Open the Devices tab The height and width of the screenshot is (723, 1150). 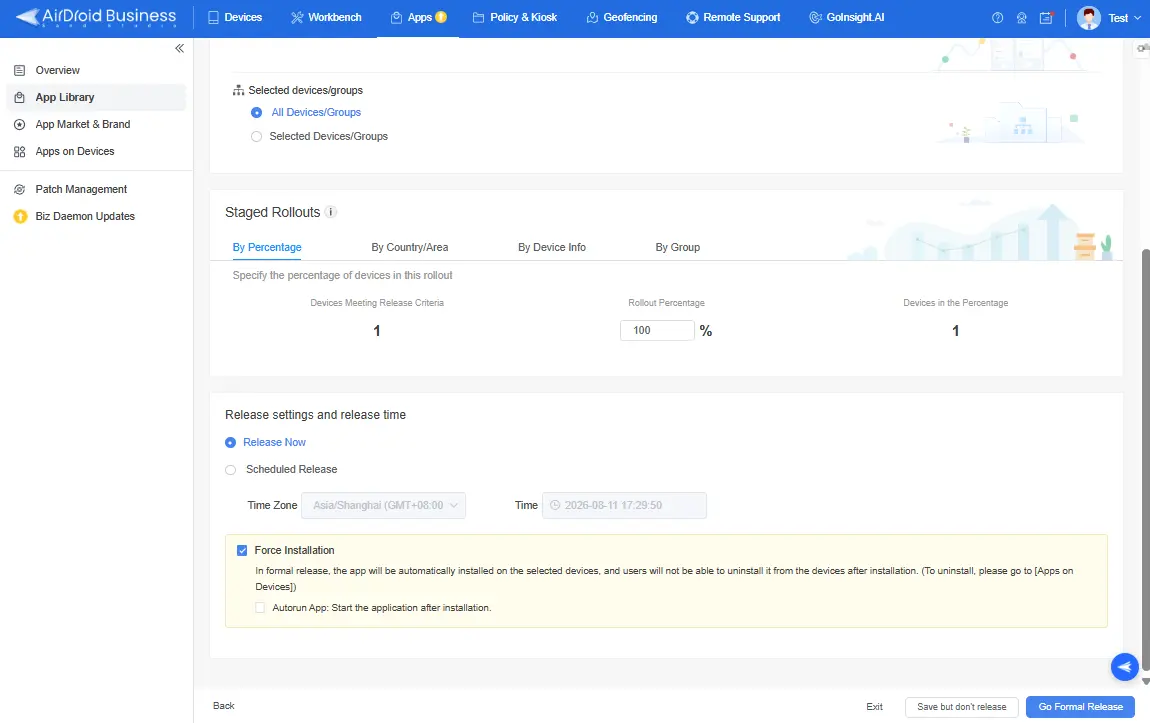point(235,18)
